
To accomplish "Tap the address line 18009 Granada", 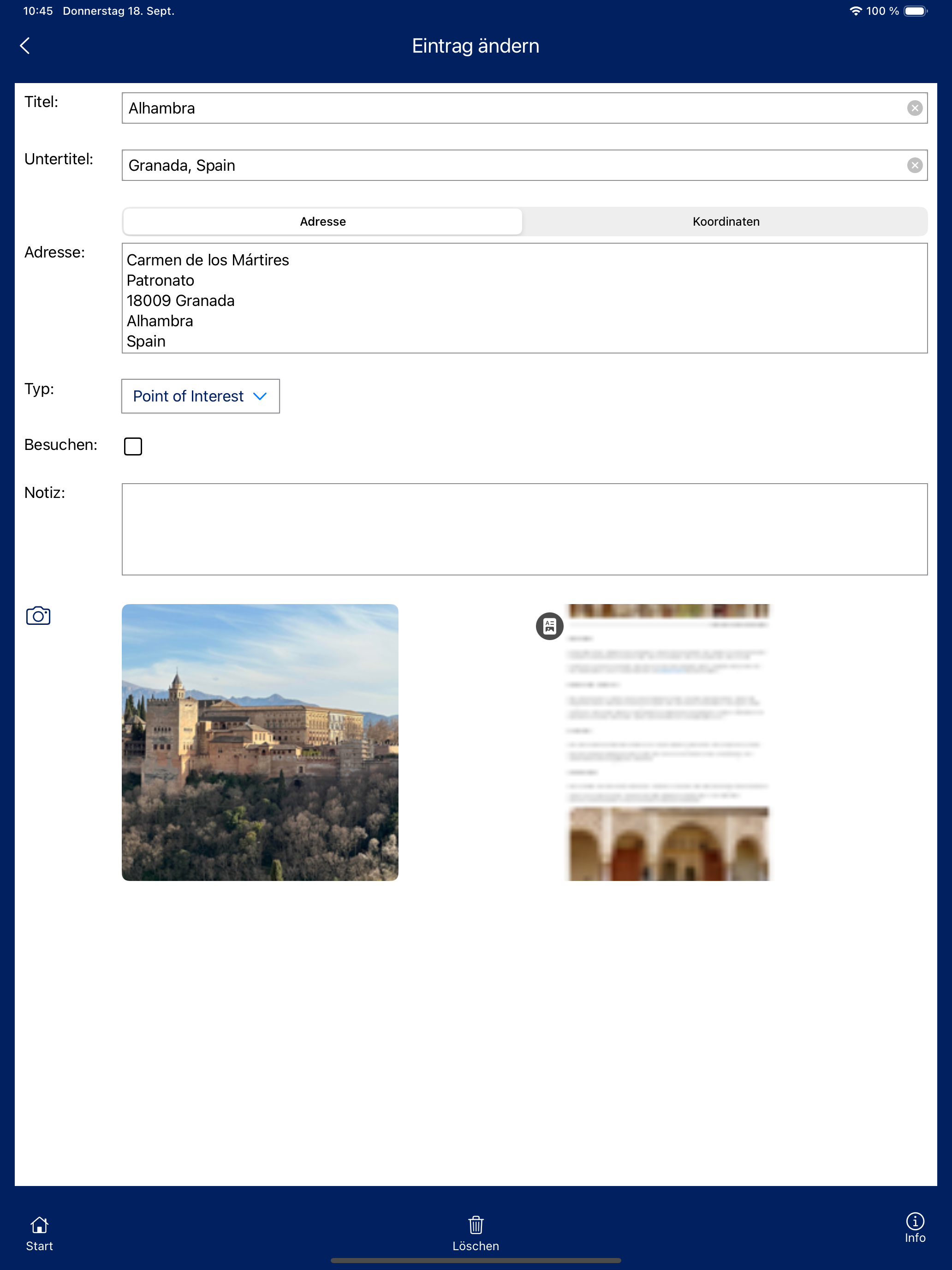I will (180, 301).
